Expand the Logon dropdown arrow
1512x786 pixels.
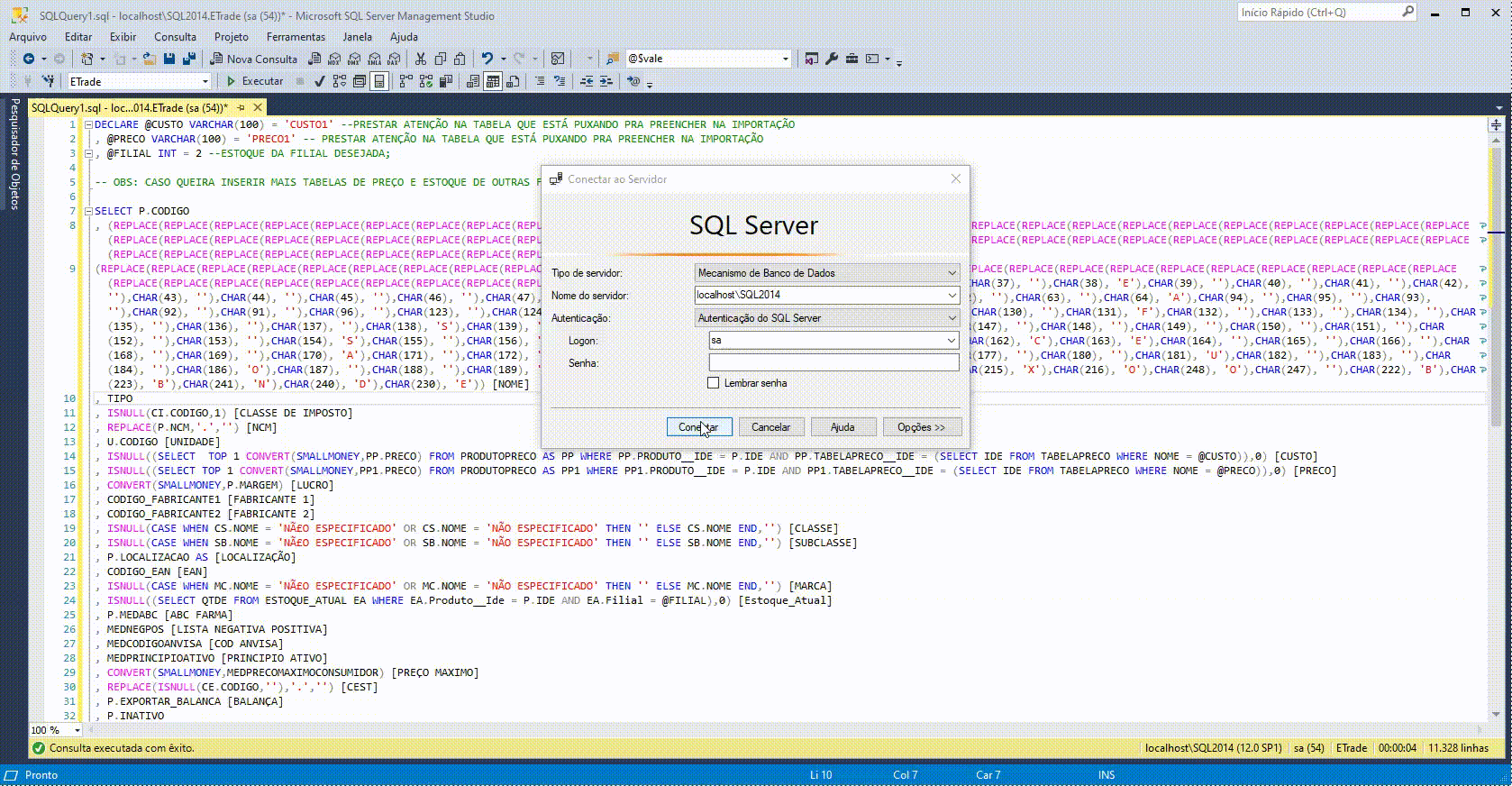click(951, 341)
